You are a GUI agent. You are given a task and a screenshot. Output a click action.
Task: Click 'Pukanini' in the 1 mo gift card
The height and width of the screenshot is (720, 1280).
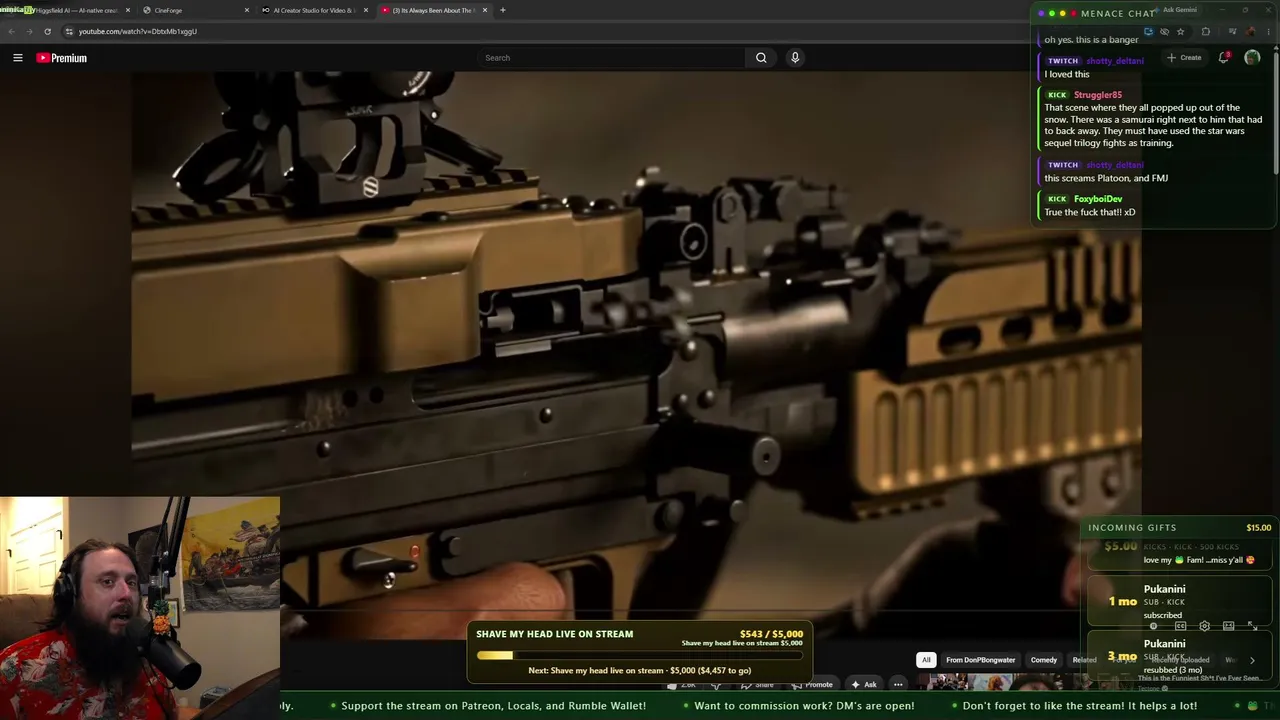[1164, 589]
